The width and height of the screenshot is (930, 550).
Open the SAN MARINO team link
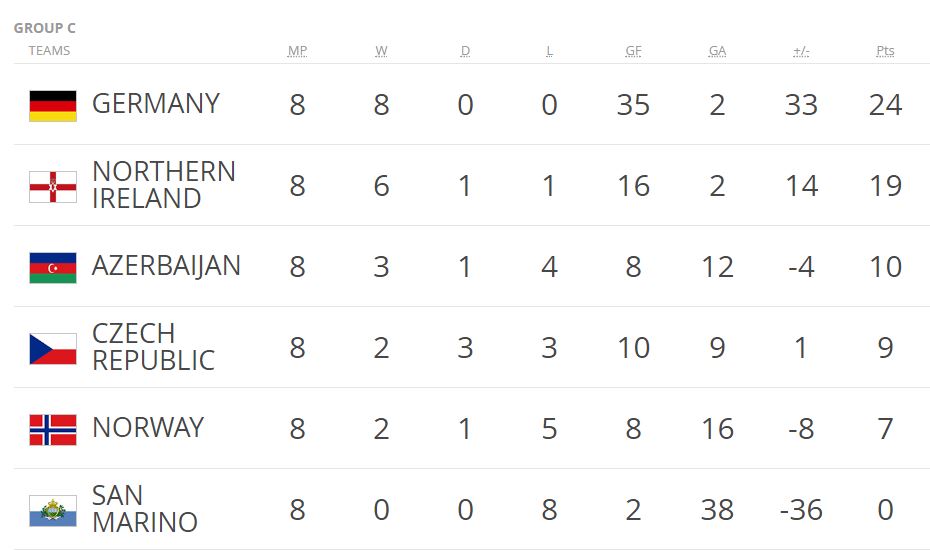click(145, 509)
